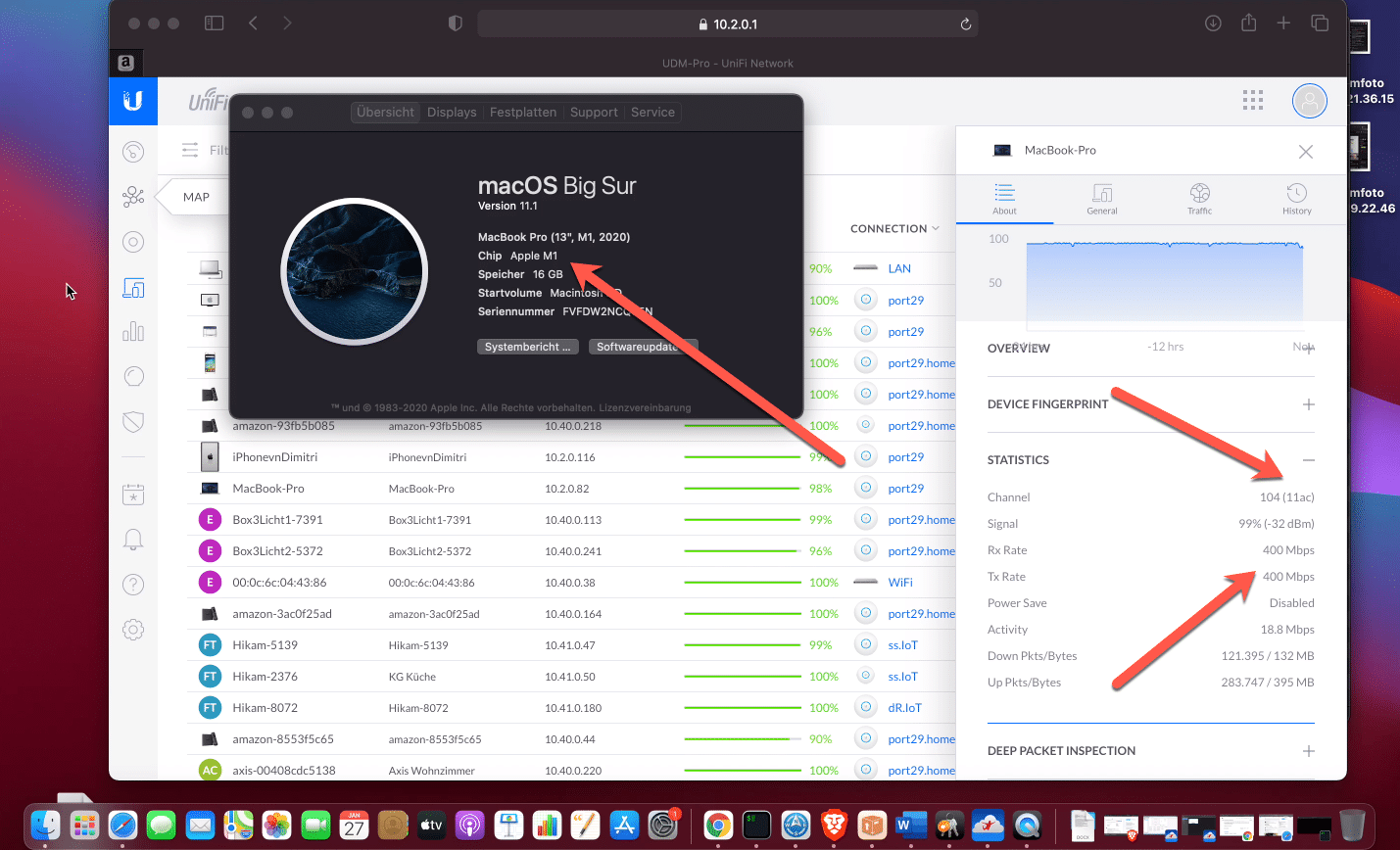Open a new Safari tab
Viewport: 1400px width, 850px height.
point(1283,24)
